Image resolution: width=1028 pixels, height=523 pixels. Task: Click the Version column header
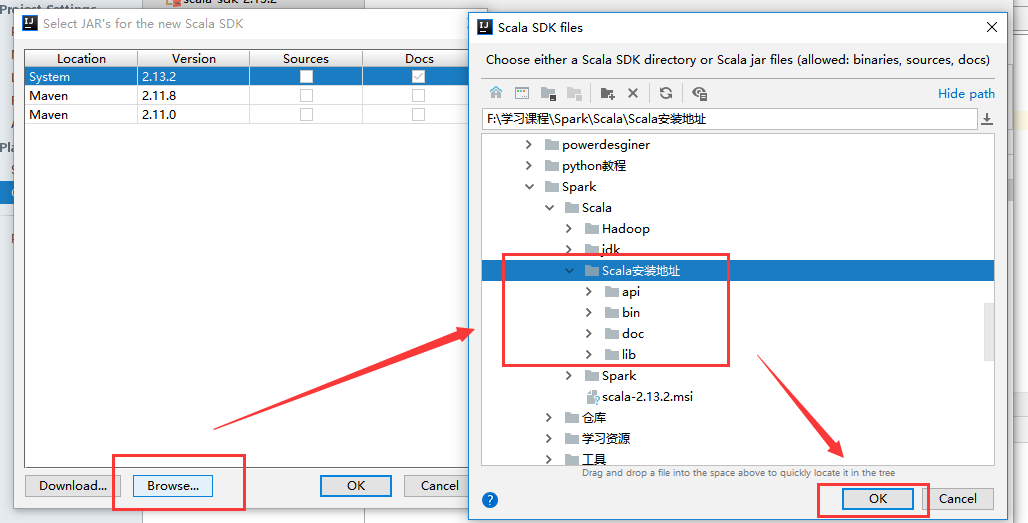(x=193, y=58)
